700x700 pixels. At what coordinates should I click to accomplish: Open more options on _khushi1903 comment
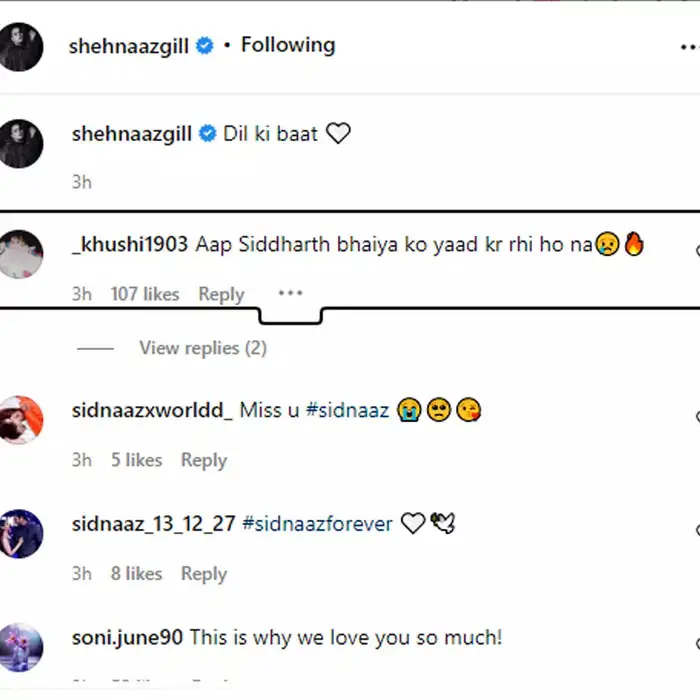pyautogui.click(x=290, y=293)
